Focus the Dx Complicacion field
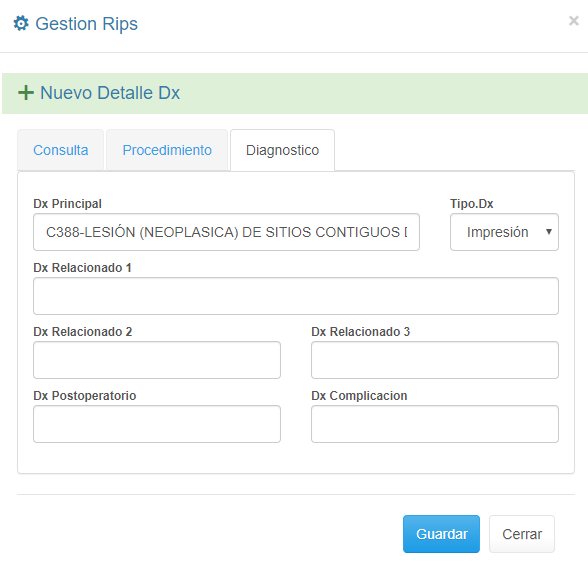588x586 pixels. tap(435, 424)
